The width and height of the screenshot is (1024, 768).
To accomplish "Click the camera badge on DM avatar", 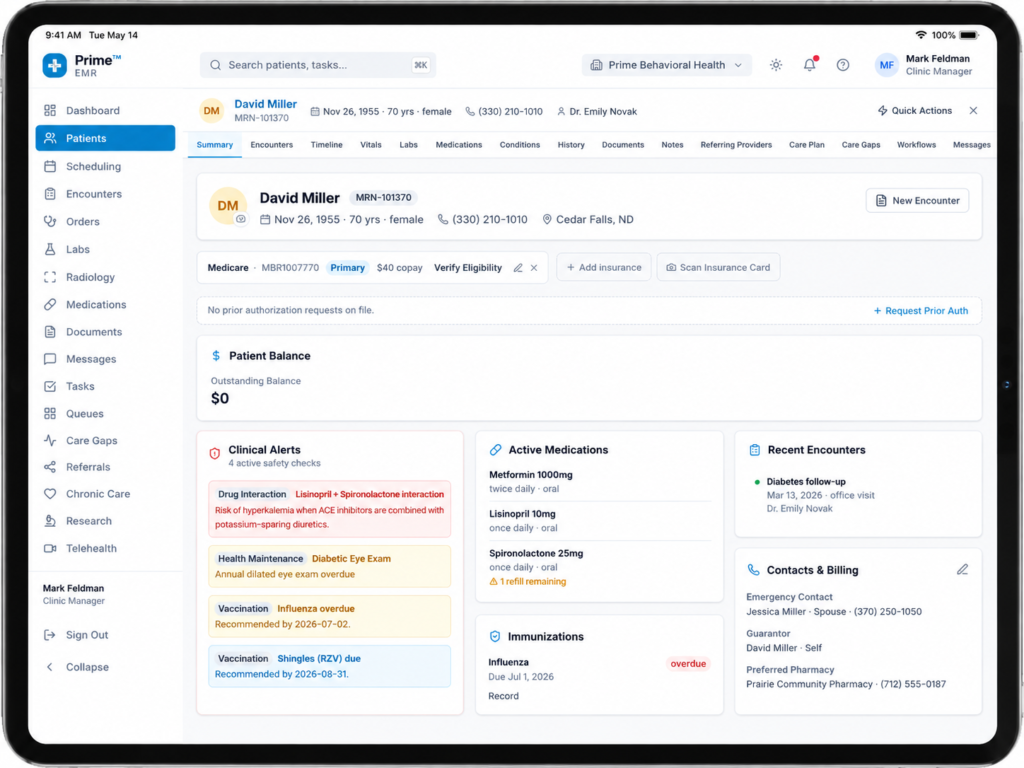I will click(x=241, y=219).
